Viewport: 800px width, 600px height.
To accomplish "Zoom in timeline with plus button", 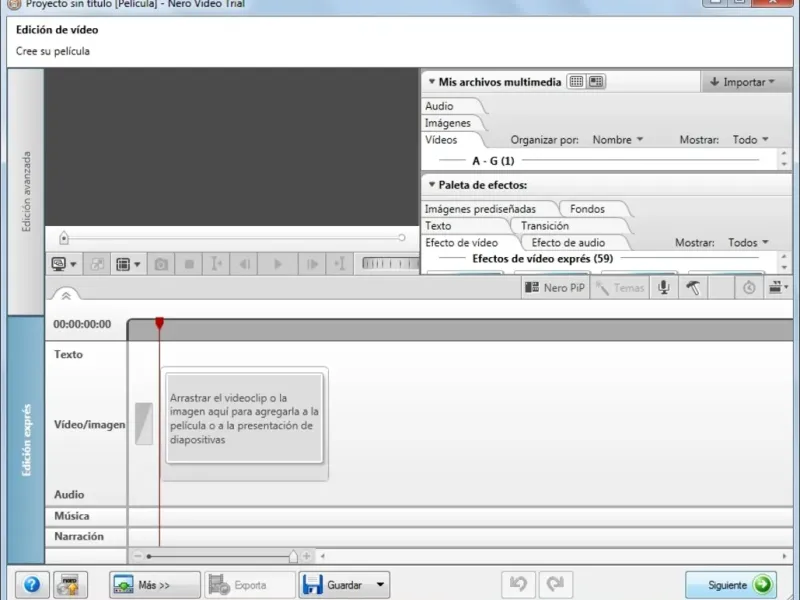I will coord(307,556).
